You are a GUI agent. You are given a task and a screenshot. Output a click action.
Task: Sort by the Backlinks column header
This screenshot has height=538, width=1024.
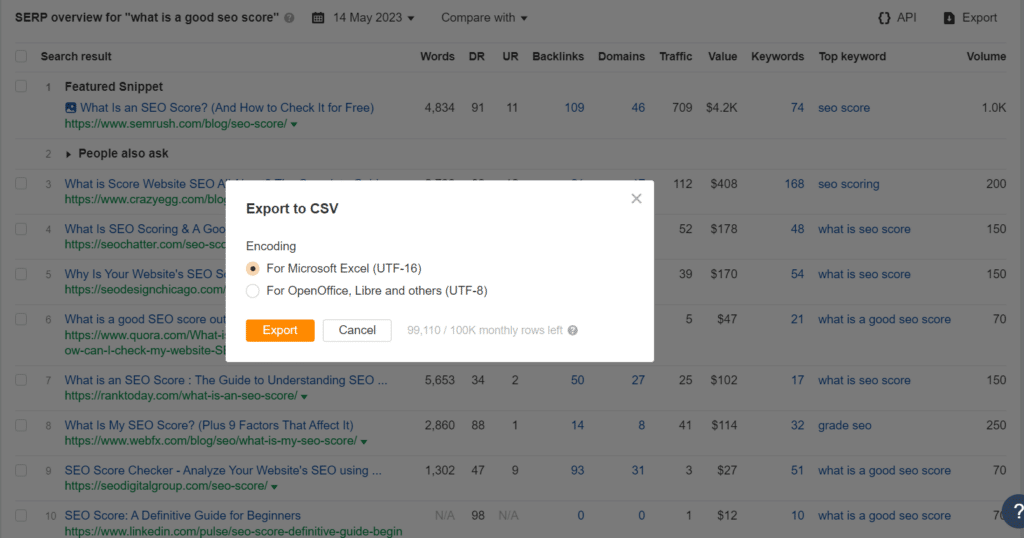(x=558, y=56)
